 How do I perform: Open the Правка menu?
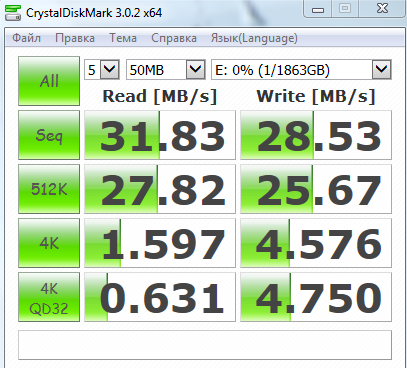(75, 38)
